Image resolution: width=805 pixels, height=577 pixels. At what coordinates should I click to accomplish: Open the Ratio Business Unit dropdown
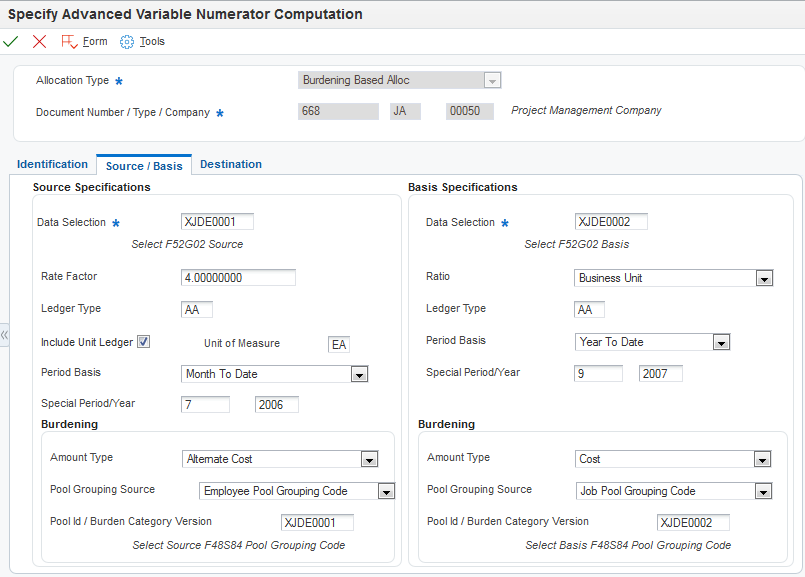764,278
